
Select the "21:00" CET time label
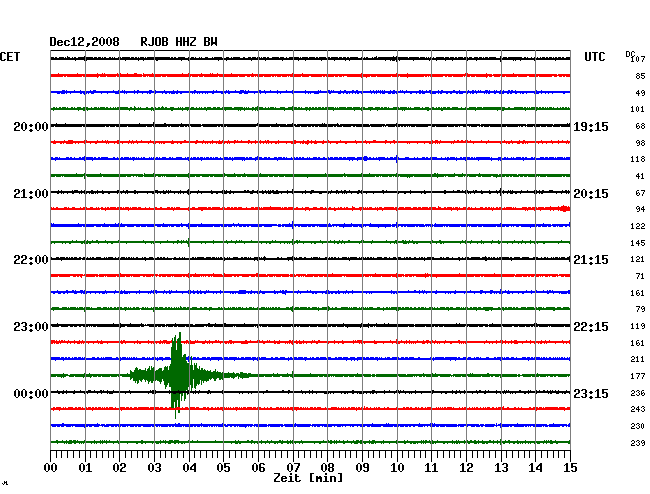31,194
